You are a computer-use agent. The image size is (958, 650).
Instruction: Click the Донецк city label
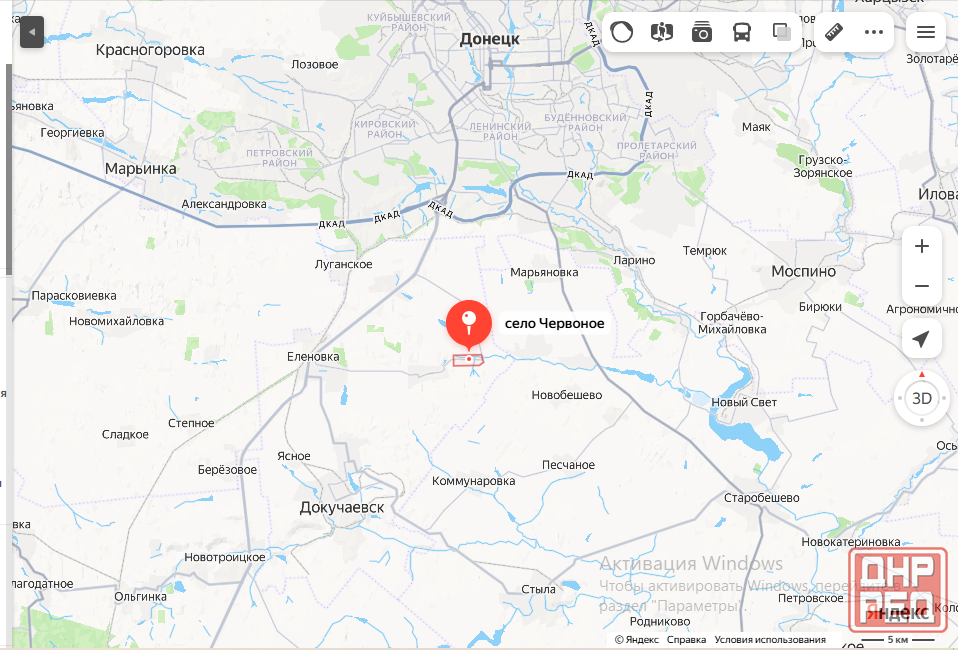[x=489, y=39]
